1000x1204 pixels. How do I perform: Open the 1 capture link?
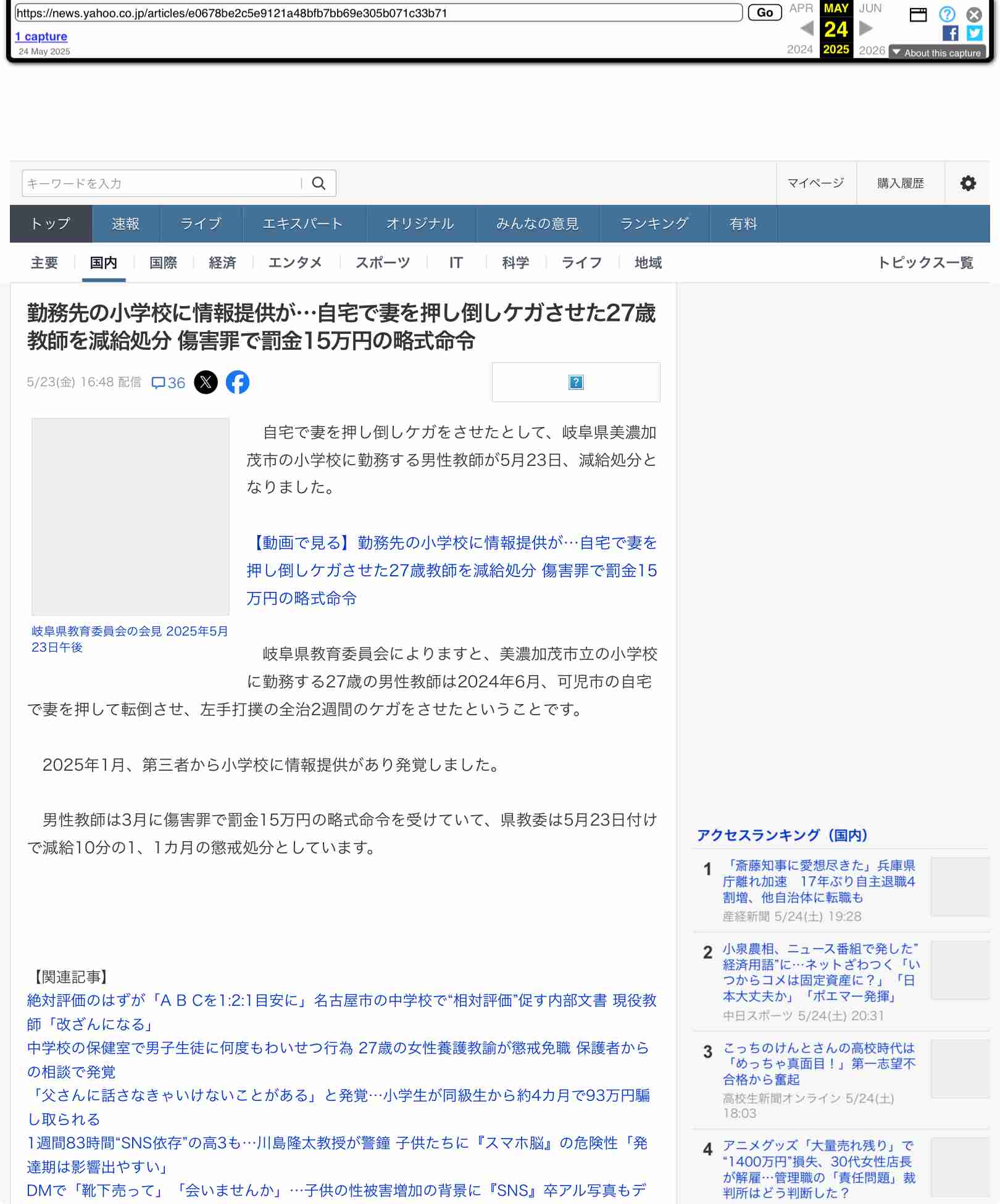42,36
